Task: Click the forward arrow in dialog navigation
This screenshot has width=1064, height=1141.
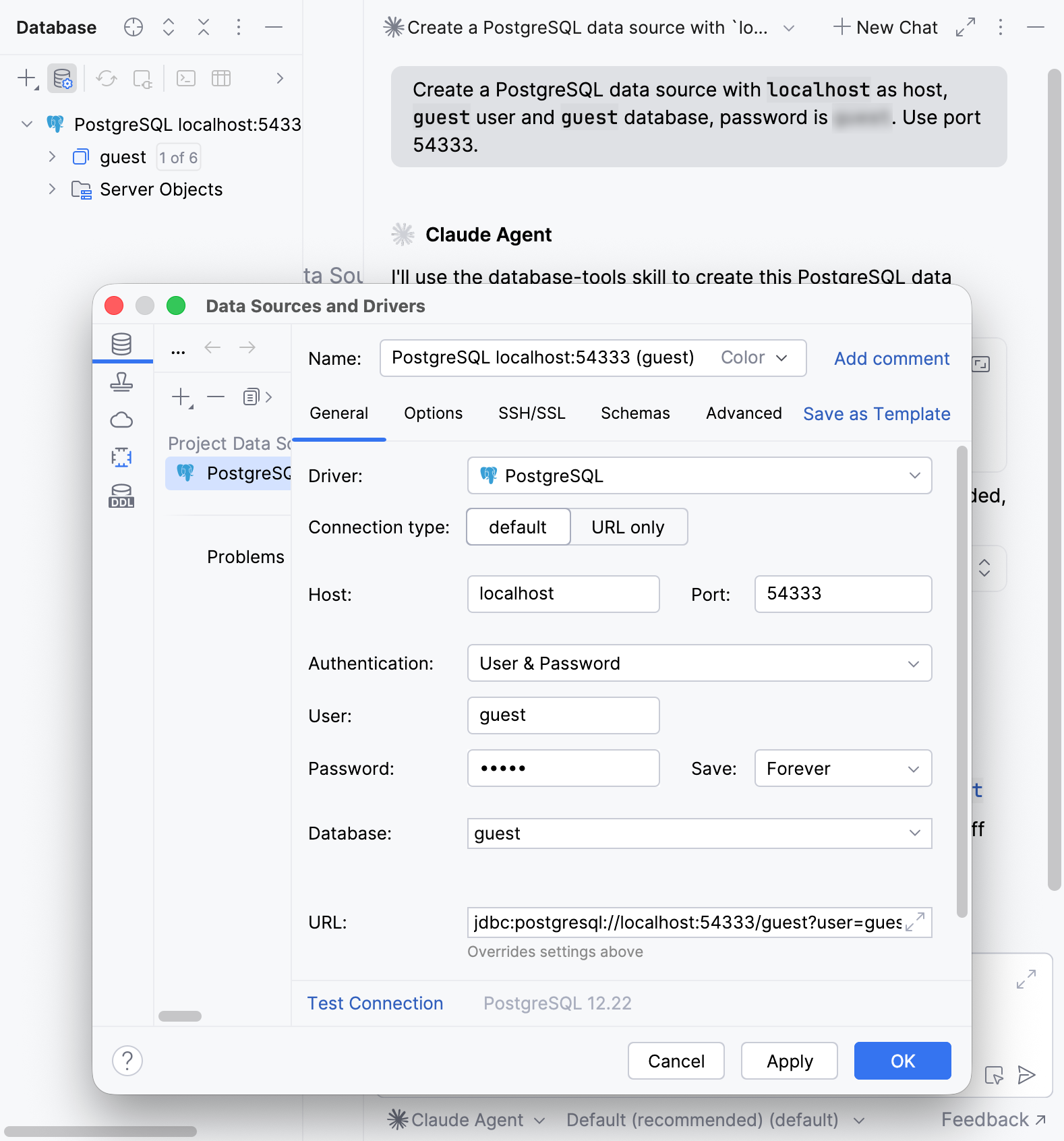Action: pos(247,347)
